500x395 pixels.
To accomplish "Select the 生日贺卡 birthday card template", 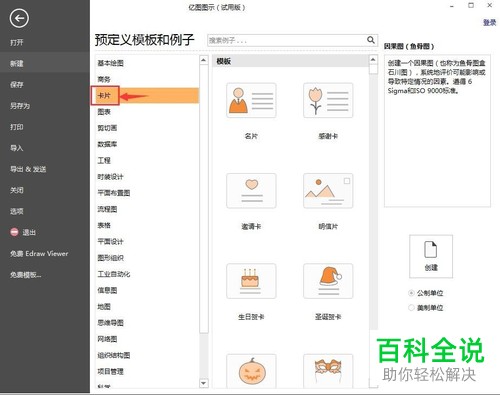I will click(251, 281).
